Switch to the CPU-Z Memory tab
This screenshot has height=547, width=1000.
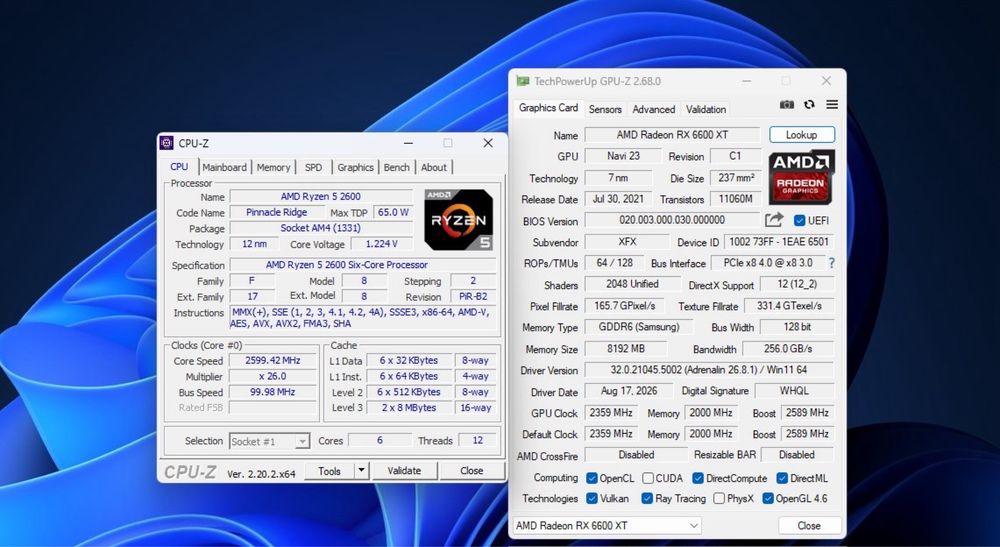[x=273, y=167]
